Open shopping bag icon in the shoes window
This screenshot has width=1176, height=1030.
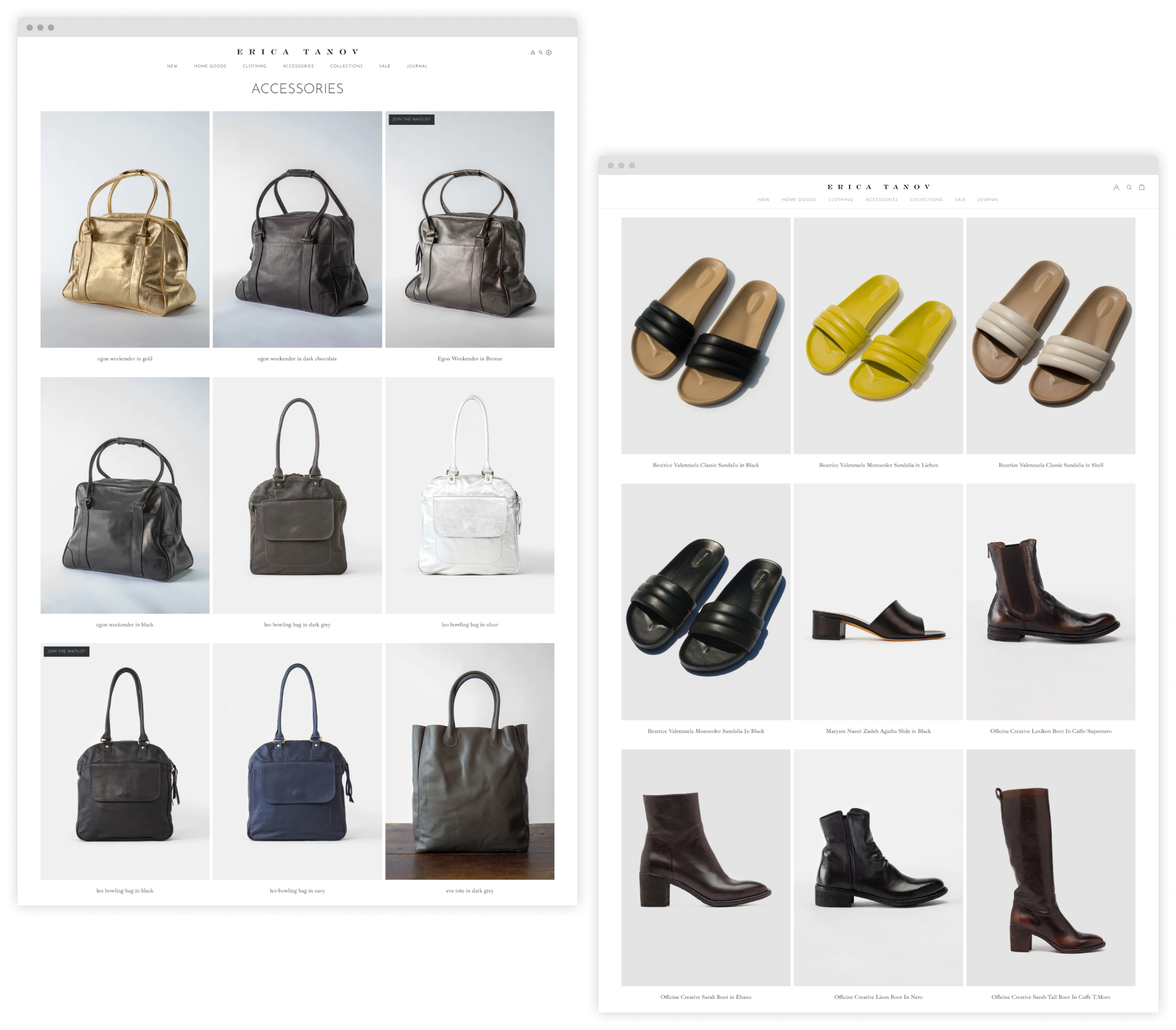pyautogui.click(x=1142, y=187)
